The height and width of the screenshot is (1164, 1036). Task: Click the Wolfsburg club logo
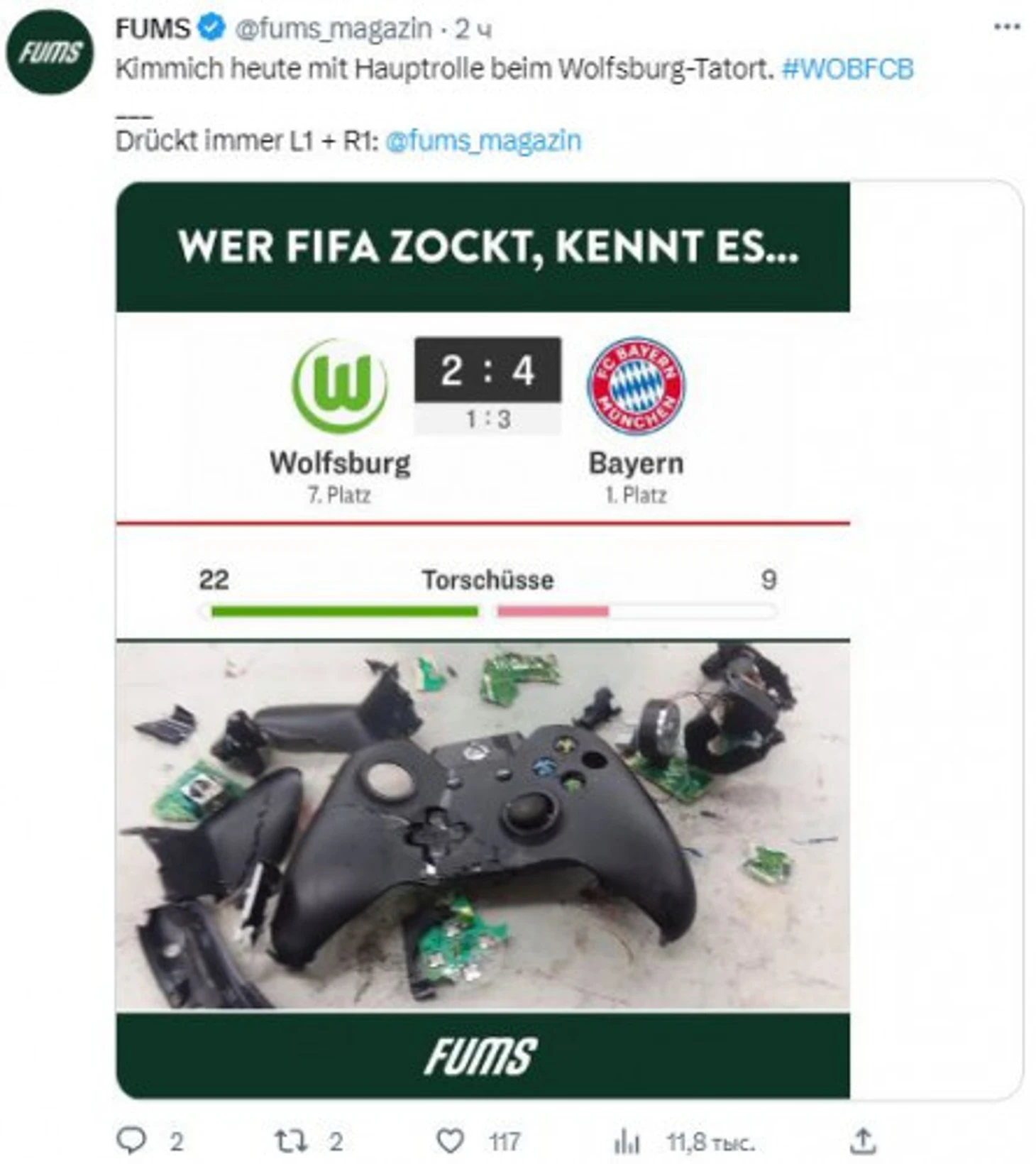(339, 386)
